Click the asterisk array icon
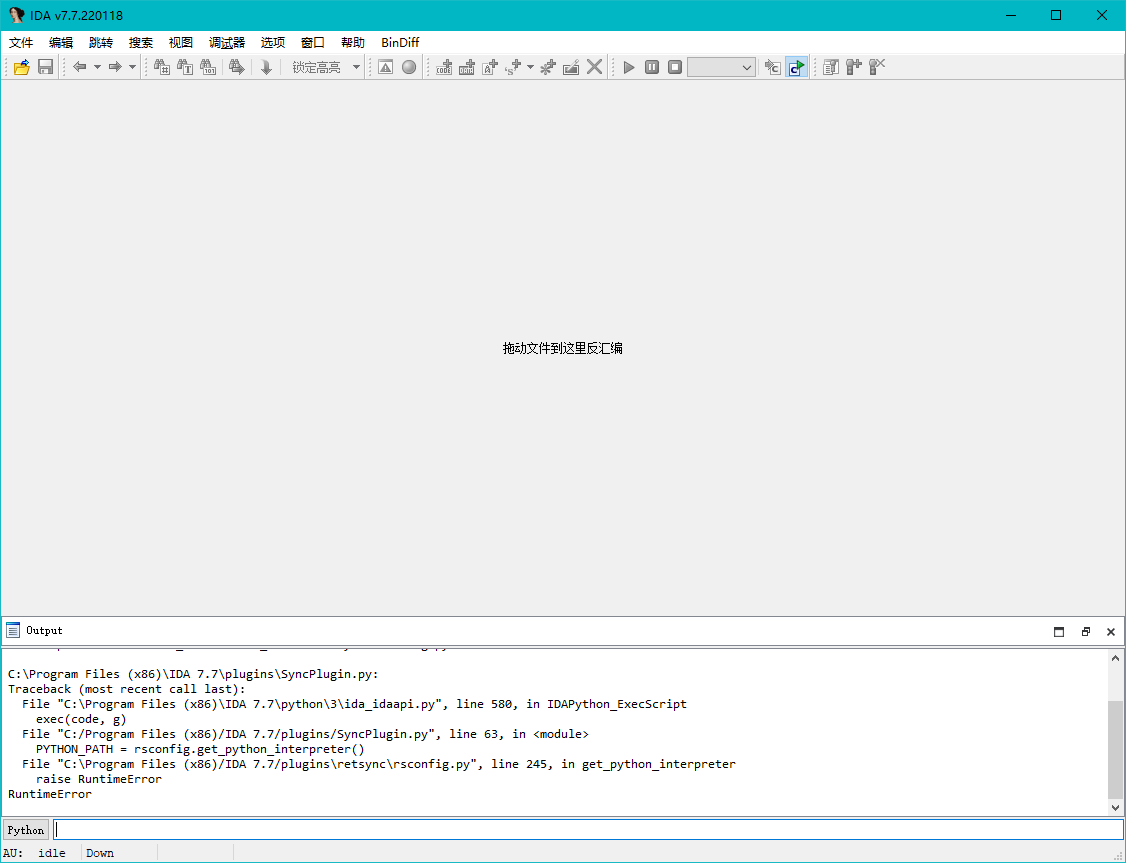 [548, 67]
